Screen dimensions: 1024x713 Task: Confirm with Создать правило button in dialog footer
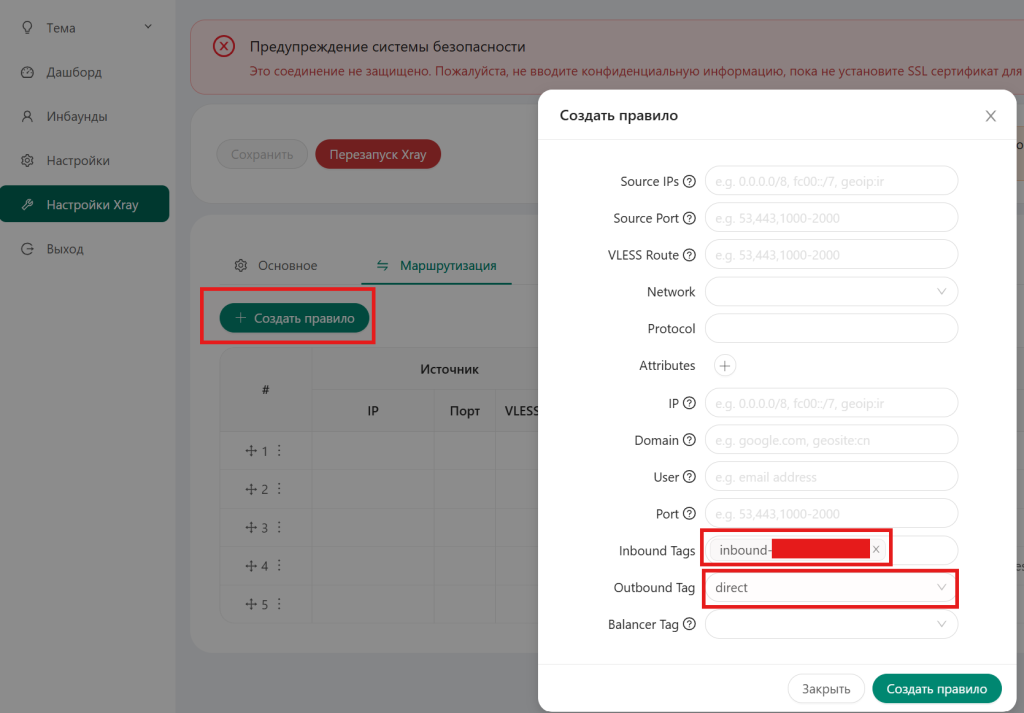(x=936, y=689)
